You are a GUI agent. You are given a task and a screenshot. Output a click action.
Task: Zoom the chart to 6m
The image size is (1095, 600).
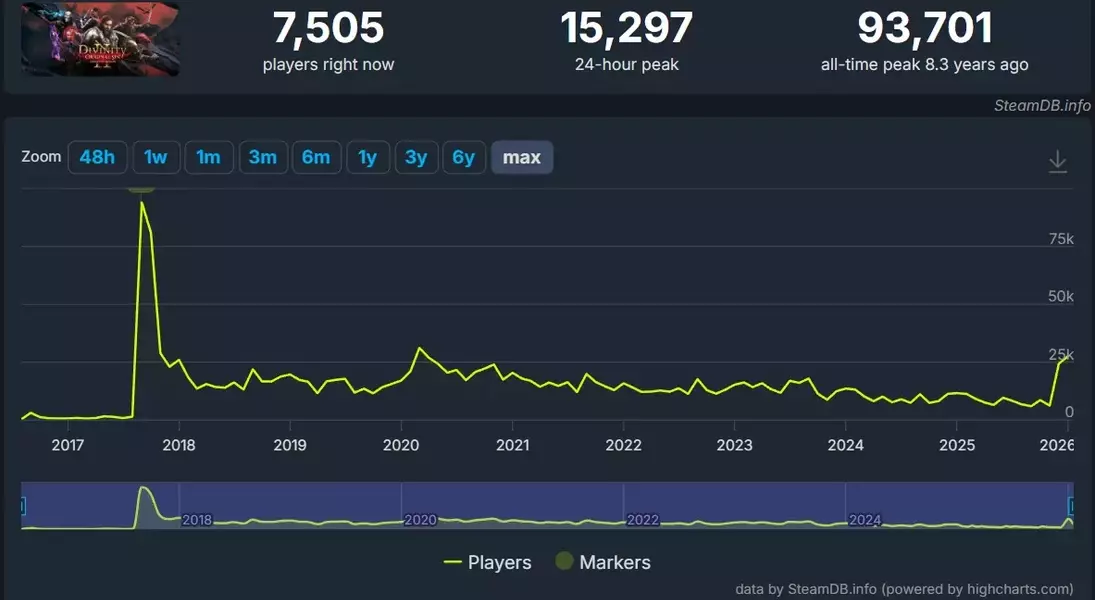pos(315,157)
